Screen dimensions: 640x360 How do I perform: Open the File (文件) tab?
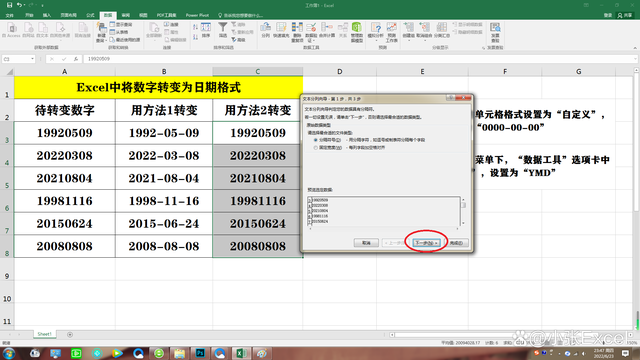[9, 15]
